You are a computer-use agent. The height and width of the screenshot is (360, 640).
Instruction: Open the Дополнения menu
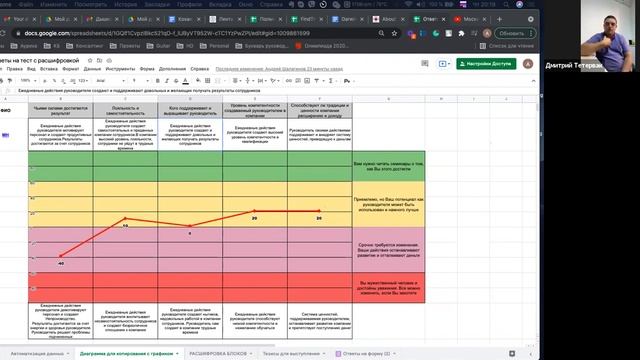172,69
